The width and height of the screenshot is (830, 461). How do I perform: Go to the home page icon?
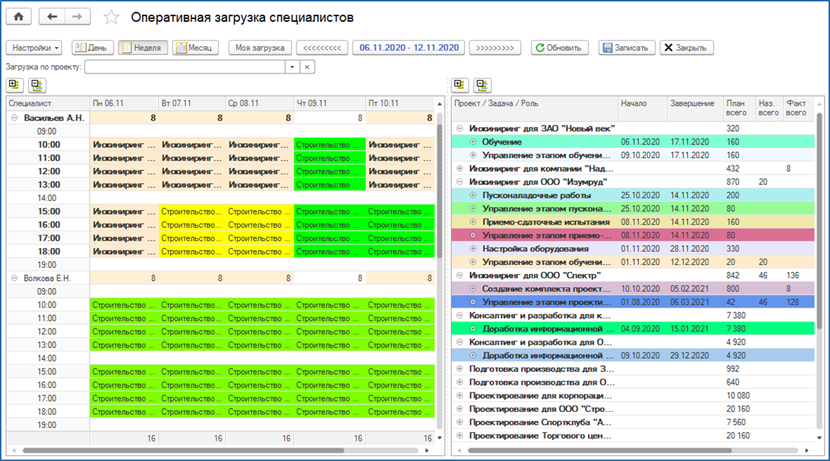click(19, 17)
